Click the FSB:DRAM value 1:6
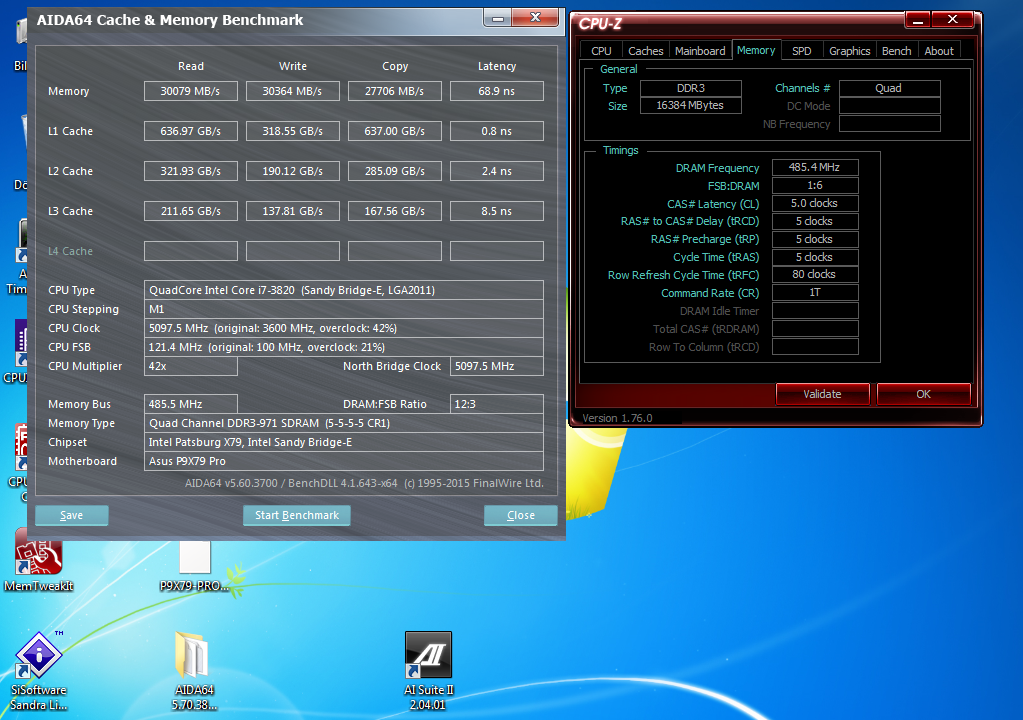Screen dimensions: 1023x720 (815, 185)
